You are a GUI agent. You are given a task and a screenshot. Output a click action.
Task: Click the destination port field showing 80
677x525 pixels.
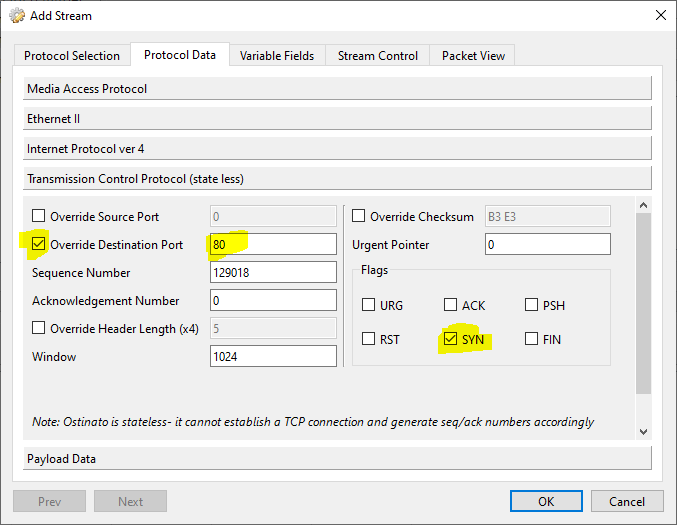273,244
